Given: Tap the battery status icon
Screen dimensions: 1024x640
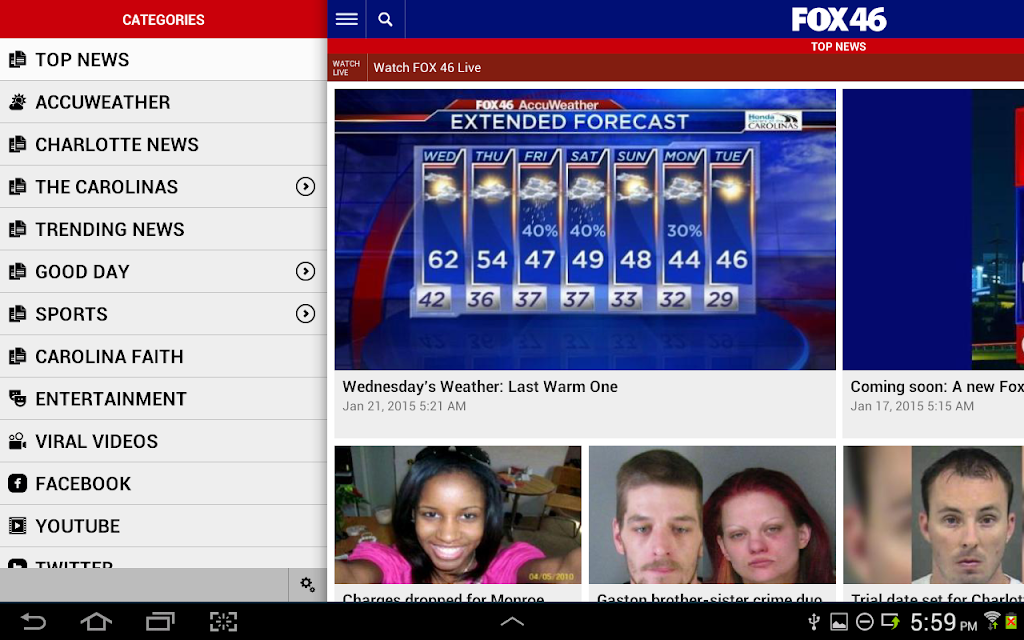Looking at the screenshot, I should pyautogui.click(x=1012, y=621).
